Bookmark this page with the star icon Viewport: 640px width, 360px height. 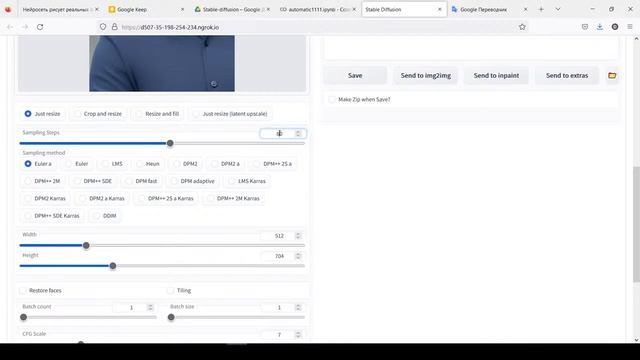(x=522, y=27)
